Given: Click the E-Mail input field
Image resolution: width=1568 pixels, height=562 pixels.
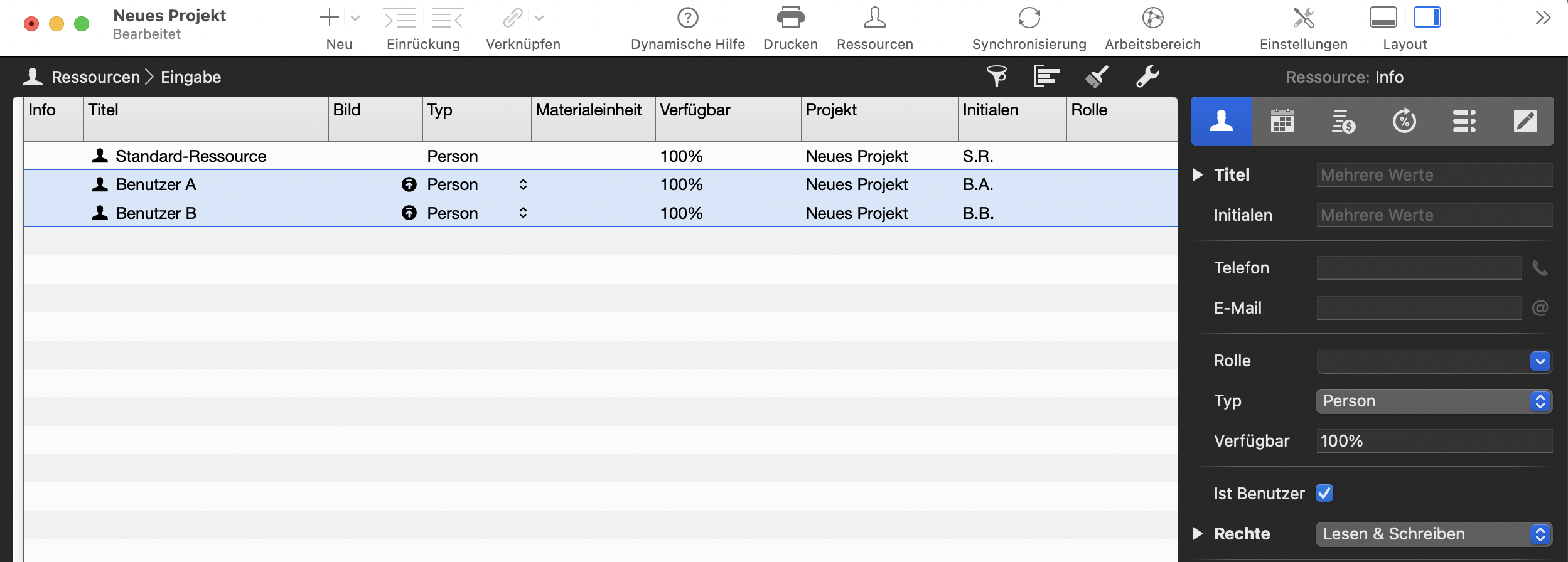Looking at the screenshot, I should 1419,308.
